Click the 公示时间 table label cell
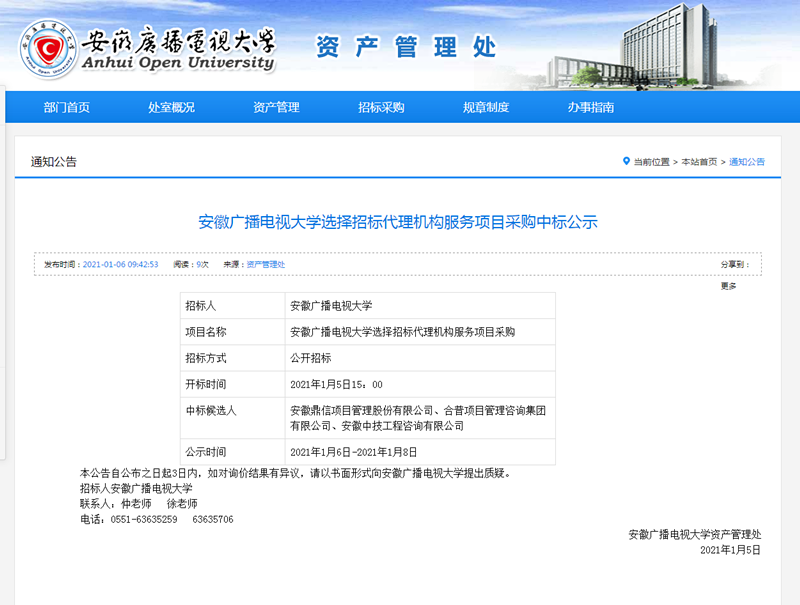Image resolution: width=800 pixels, height=605 pixels. pos(233,452)
